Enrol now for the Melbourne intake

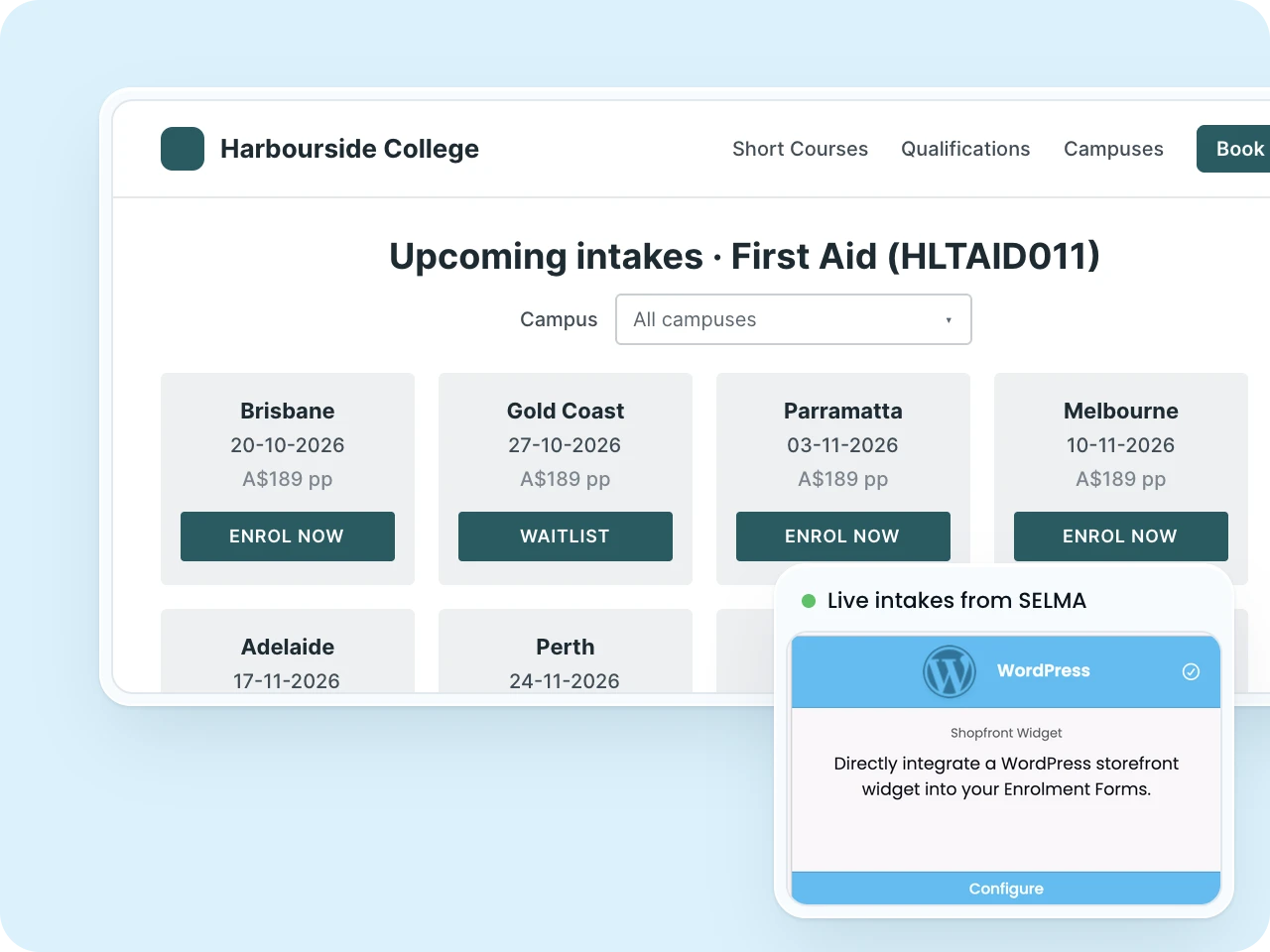[1121, 536]
